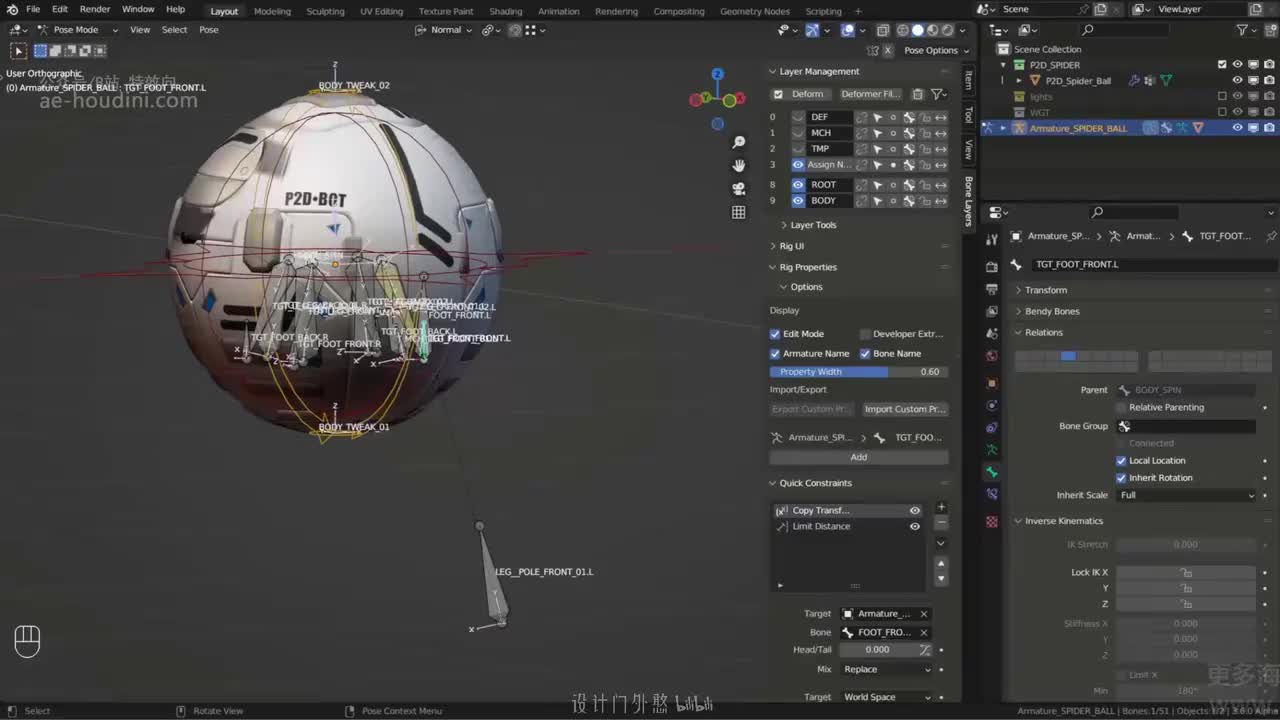Image resolution: width=1280 pixels, height=720 pixels.
Task: Uncheck the Edit Mode checkbox
Action: pyautogui.click(x=775, y=334)
